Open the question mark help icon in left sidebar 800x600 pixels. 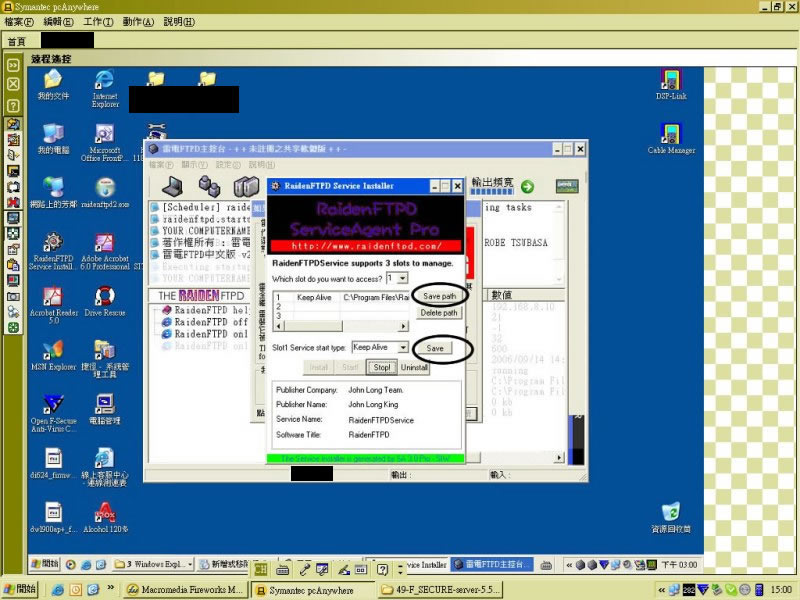coord(13,106)
